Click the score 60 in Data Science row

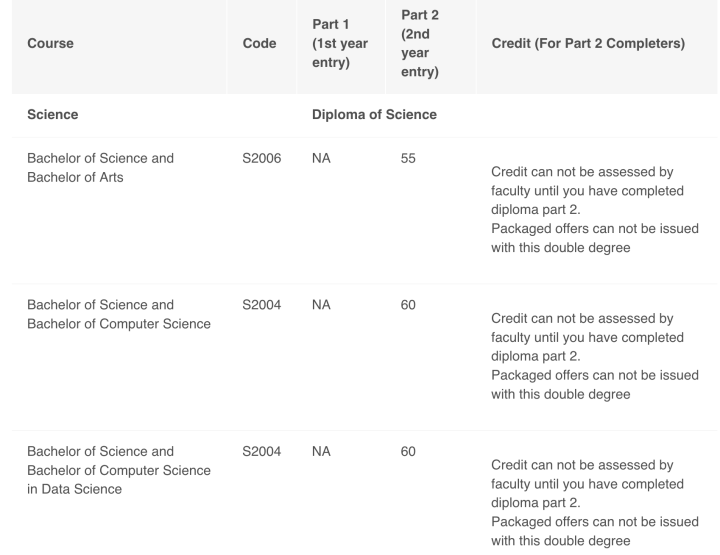(x=408, y=451)
